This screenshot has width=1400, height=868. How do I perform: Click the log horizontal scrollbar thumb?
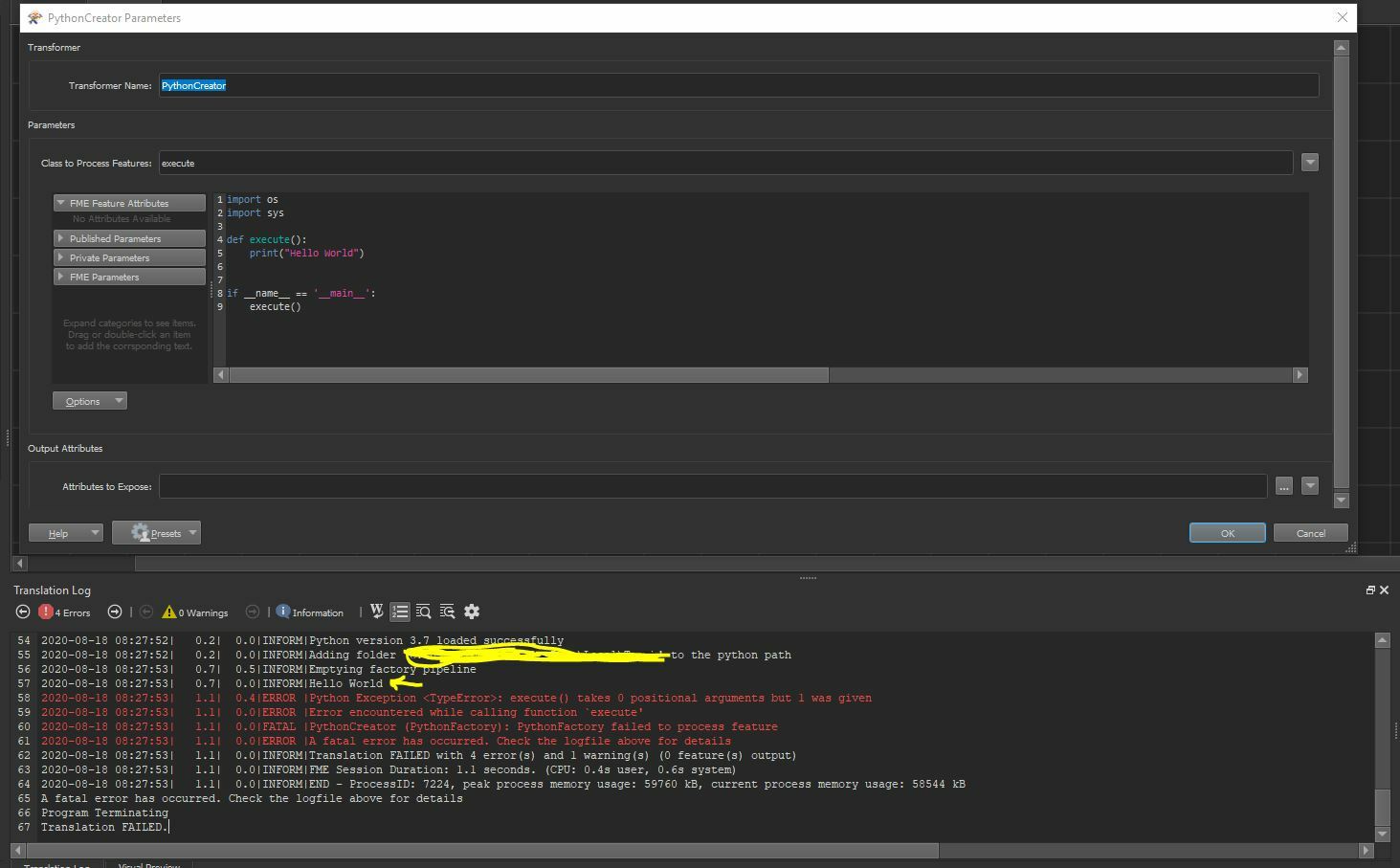[483, 850]
